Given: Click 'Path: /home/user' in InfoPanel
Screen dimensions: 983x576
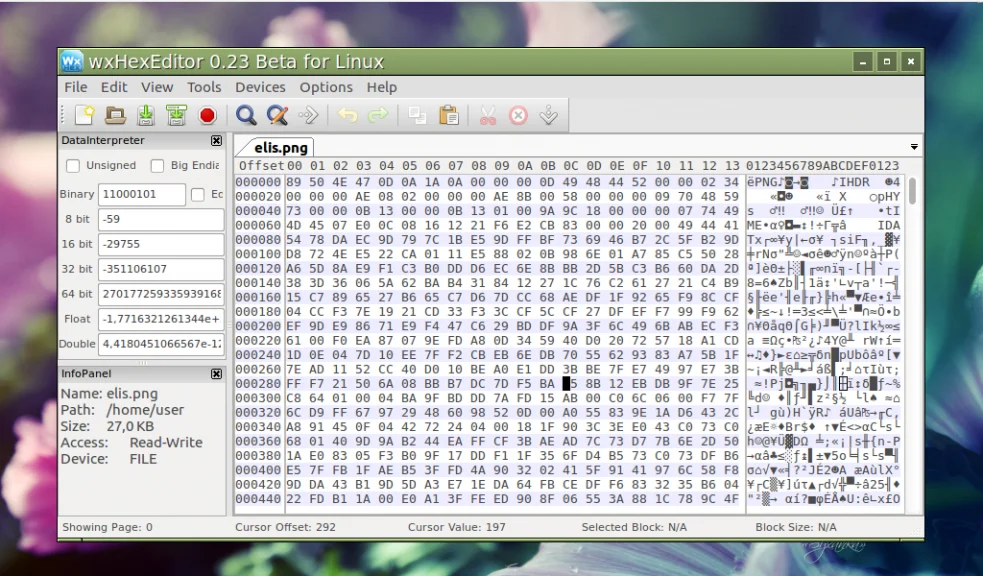Looking at the screenshot, I should pos(122,410).
